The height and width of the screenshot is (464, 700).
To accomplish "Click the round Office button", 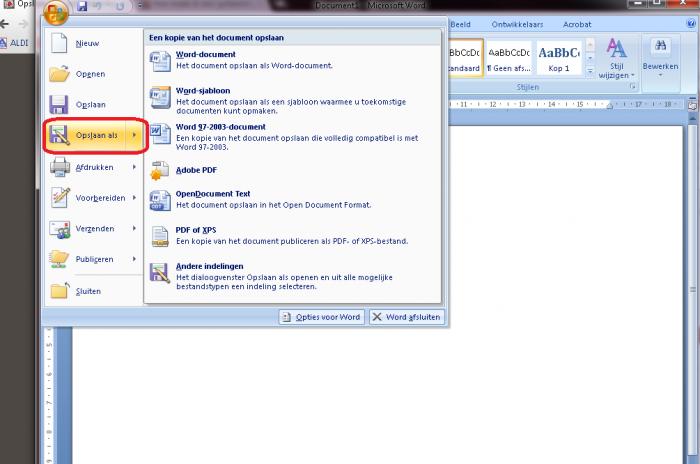I will [56, 12].
